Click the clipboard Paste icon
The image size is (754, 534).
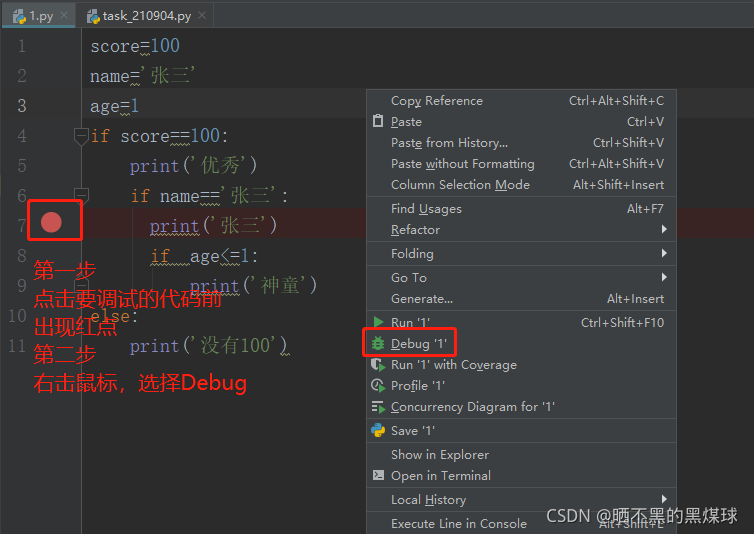point(378,121)
